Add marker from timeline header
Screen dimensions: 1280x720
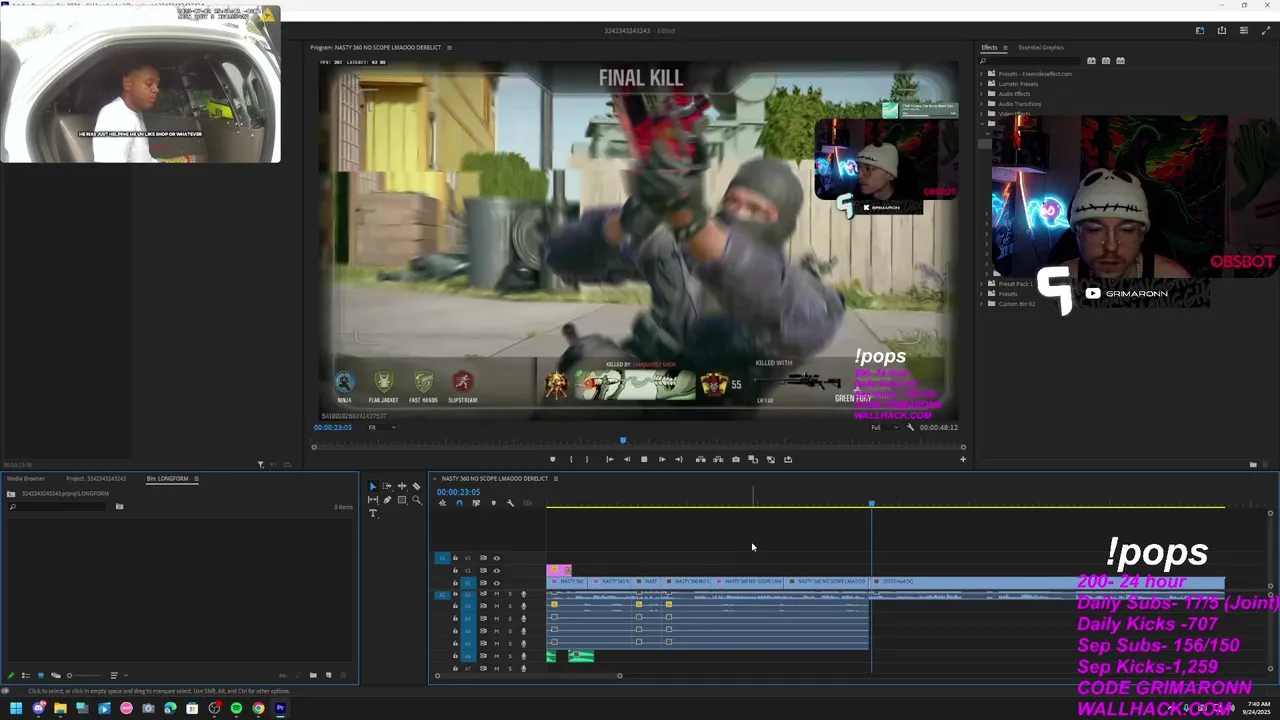point(493,503)
